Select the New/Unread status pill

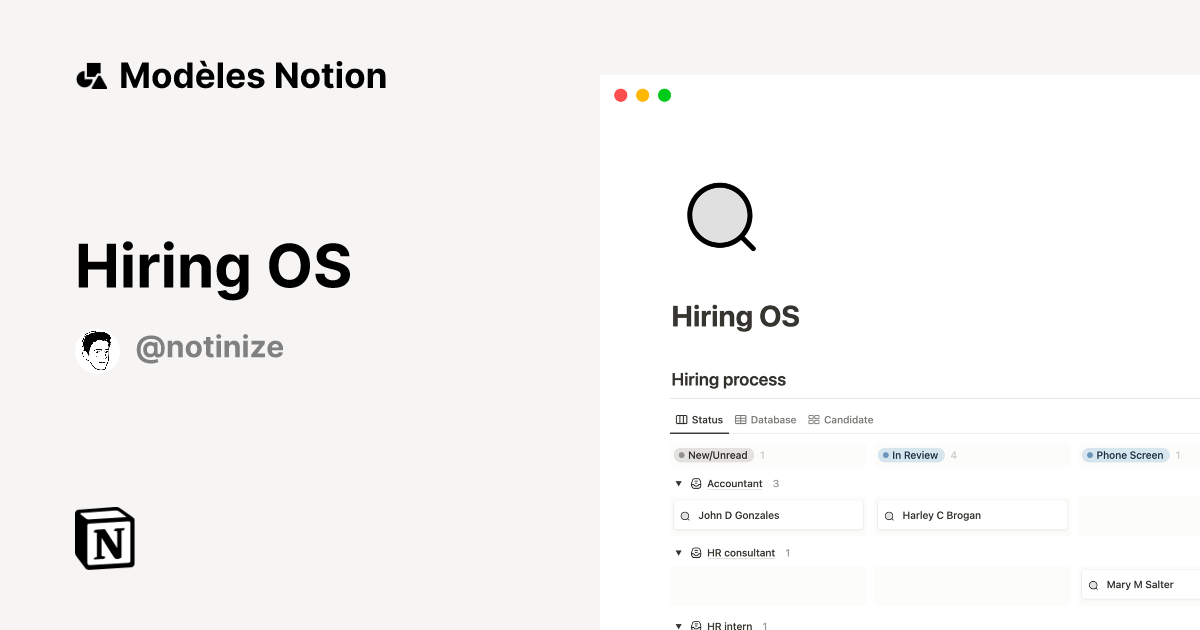tap(713, 455)
